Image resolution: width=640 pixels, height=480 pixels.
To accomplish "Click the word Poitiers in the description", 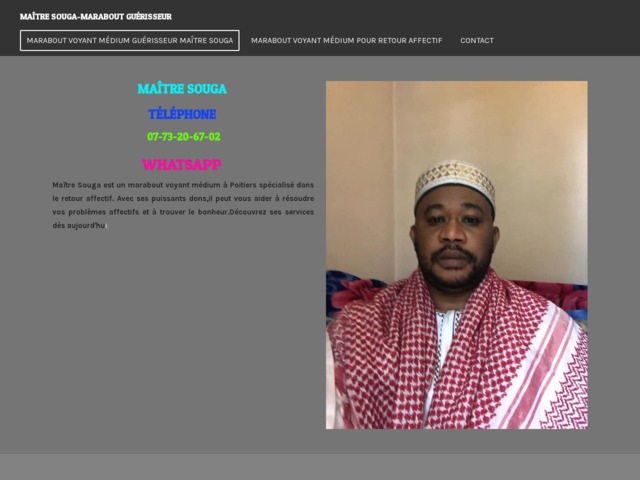I will pos(243,185).
